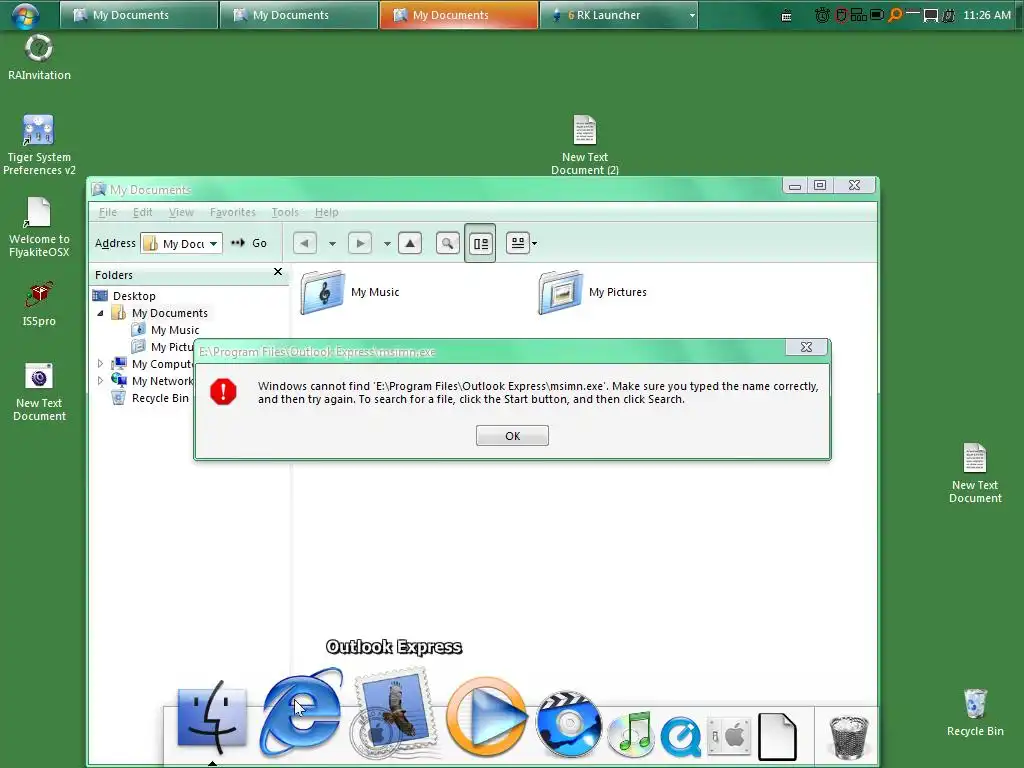Image resolution: width=1024 pixels, height=768 pixels.
Task: Click the Search magnifier toolbar button
Action: 447,244
